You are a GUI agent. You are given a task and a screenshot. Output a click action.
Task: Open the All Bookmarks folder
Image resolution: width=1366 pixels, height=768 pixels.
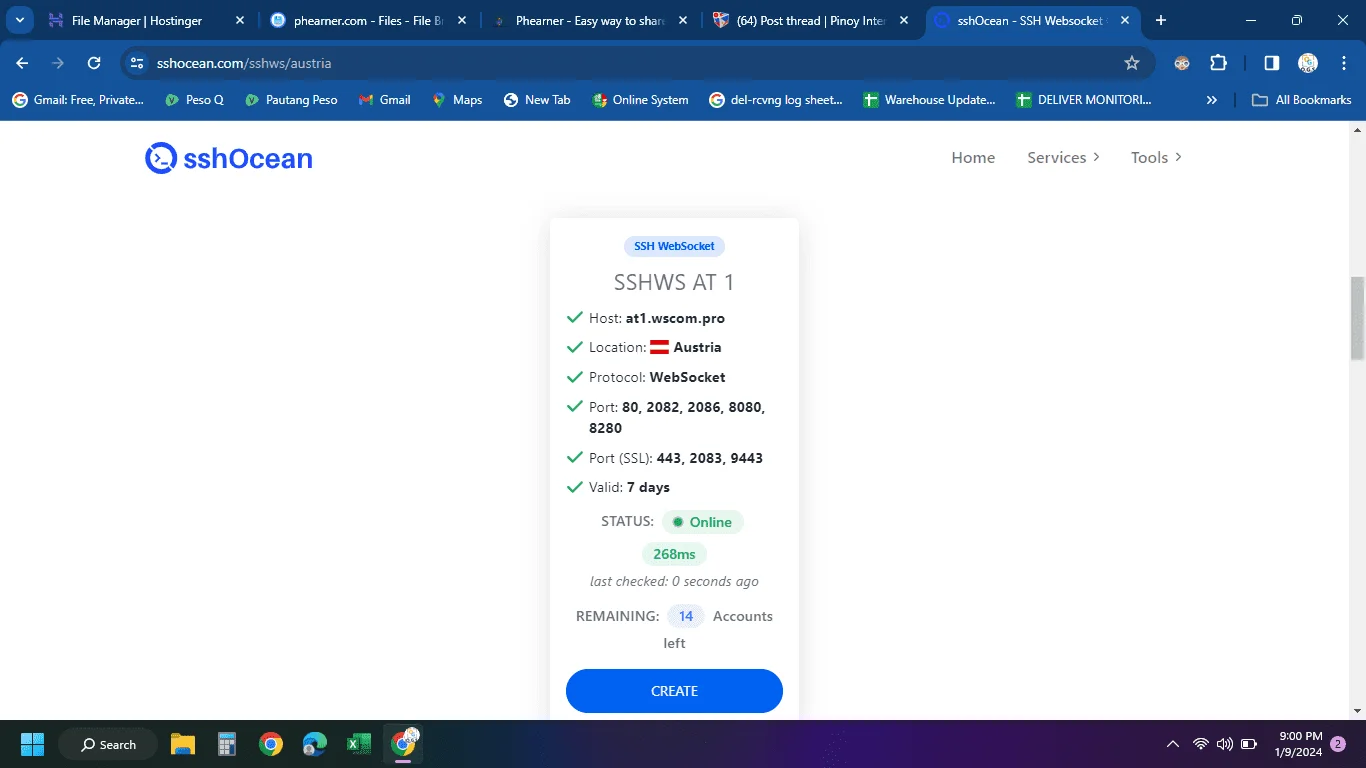click(x=1302, y=100)
